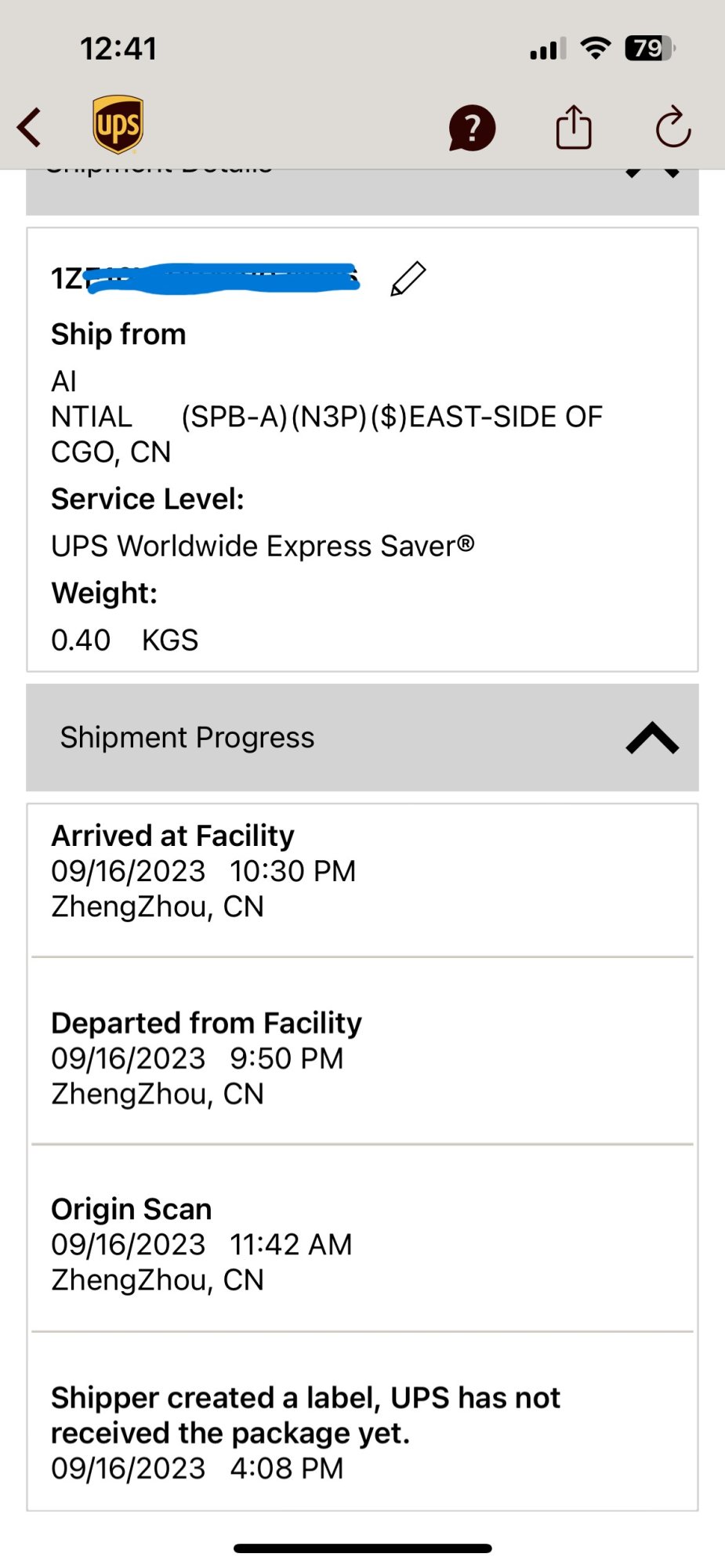Image resolution: width=725 pixels, height=1568 pixels.
Task: Tap the UPS Worldwide Express Saver text
Action: [263, 546]
